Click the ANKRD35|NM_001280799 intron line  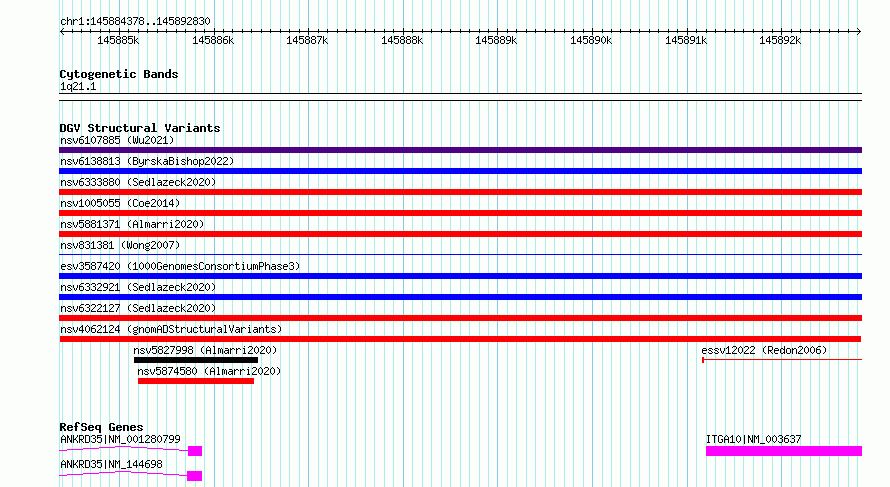pos(124,450)
